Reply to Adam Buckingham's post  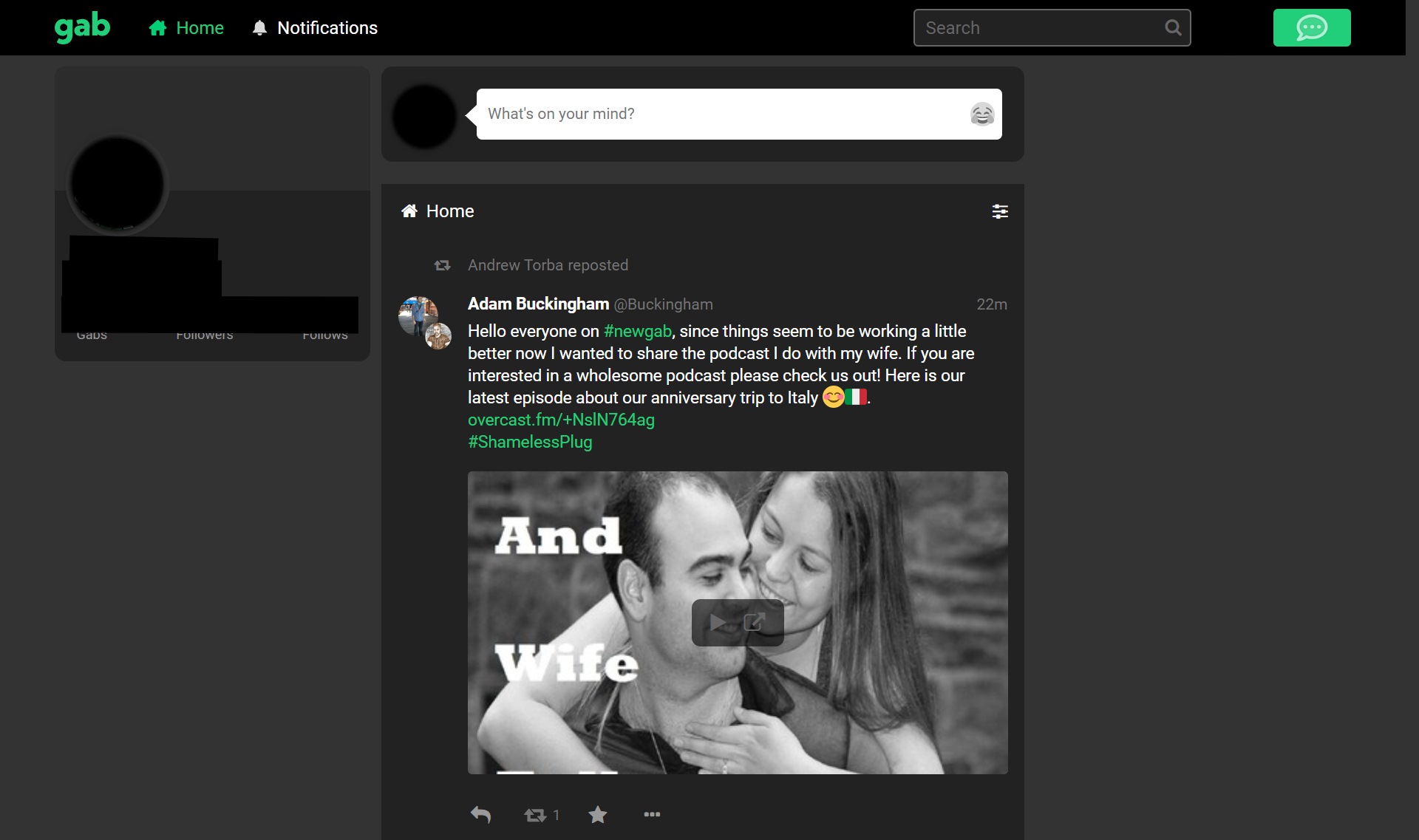pos(481,815)
